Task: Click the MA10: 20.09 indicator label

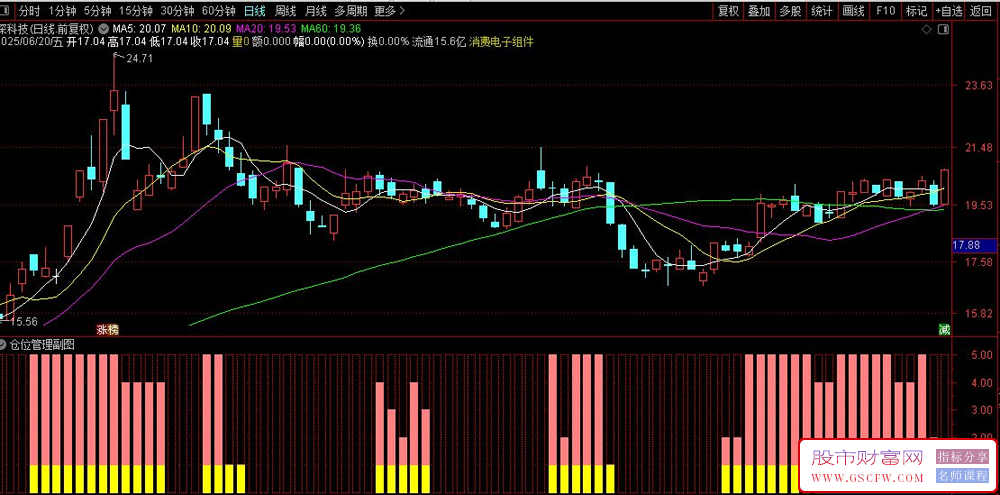Action: click(202, 29)
